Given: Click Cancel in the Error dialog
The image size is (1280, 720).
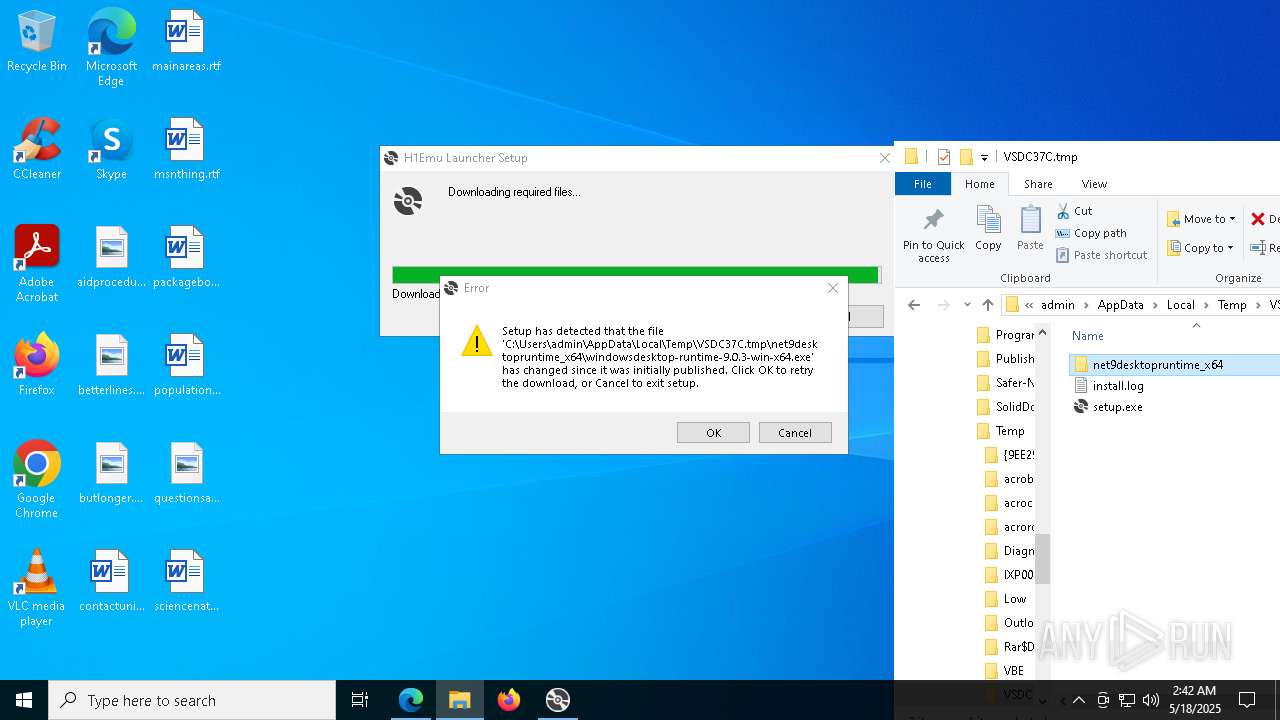Looking at the screenshot, I should [x=795, y=433].
